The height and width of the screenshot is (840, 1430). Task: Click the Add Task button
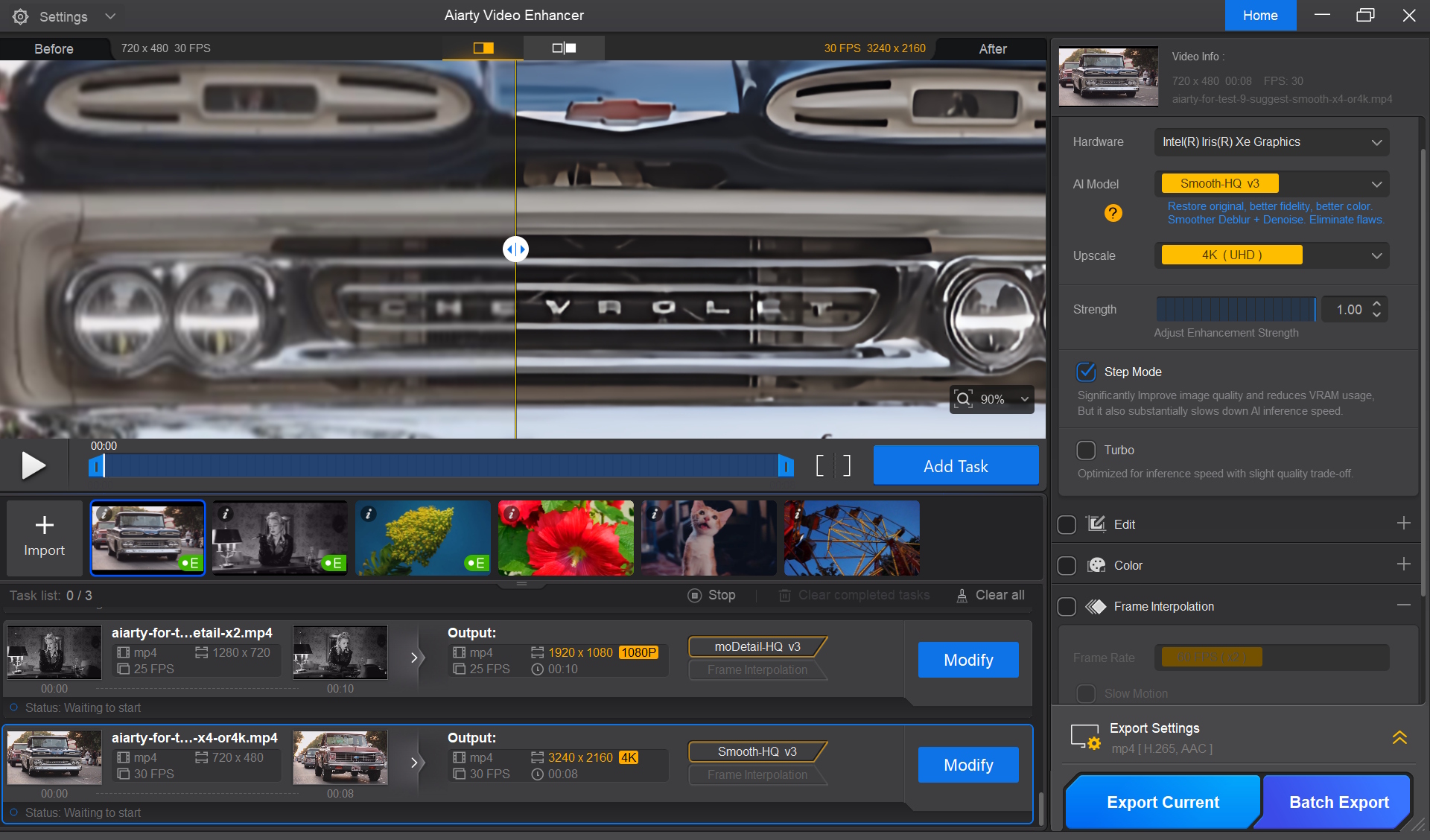(x=956, y=466)
